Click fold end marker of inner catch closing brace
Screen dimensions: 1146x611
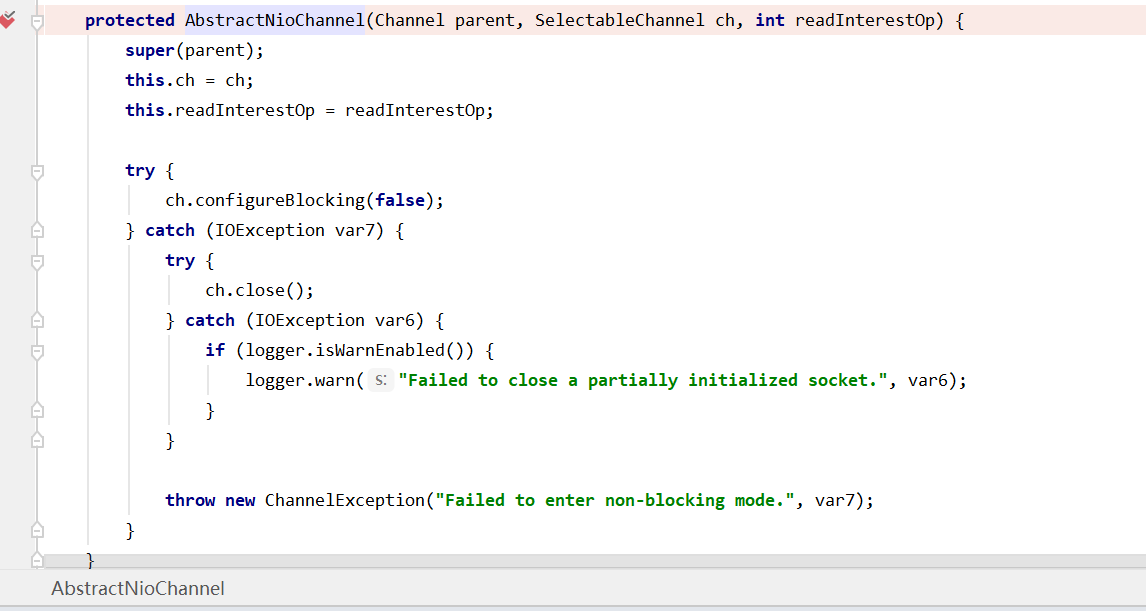(37, 441)
